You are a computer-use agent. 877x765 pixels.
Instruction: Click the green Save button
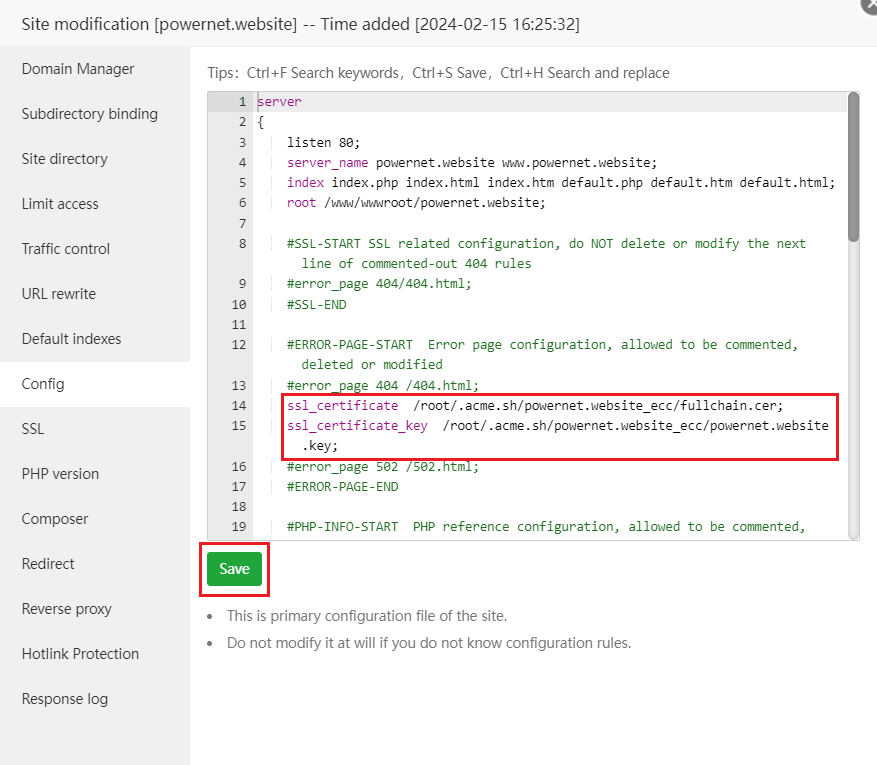(x=234, y=569)
